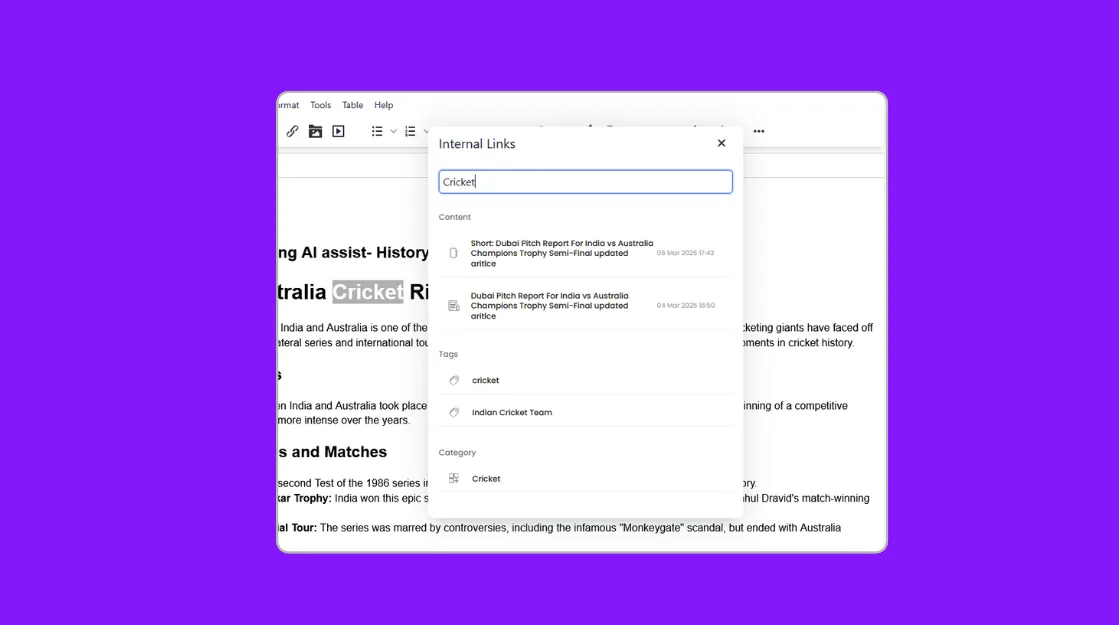Apply numbered list formatting
The image size is (1119, 625).
pos(410,131)
